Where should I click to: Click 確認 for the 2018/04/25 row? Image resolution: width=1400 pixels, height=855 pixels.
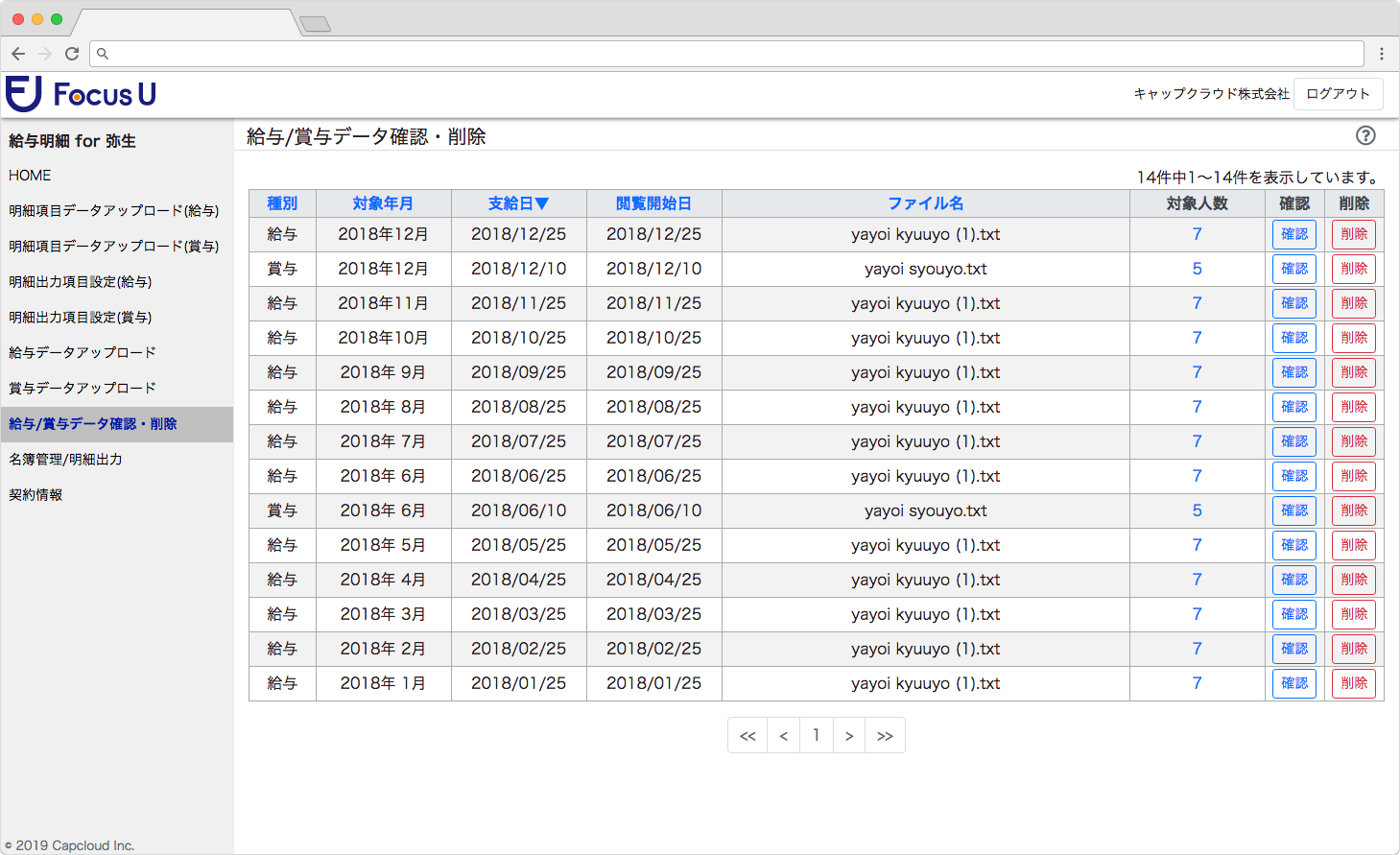(x=1294, y=580)
